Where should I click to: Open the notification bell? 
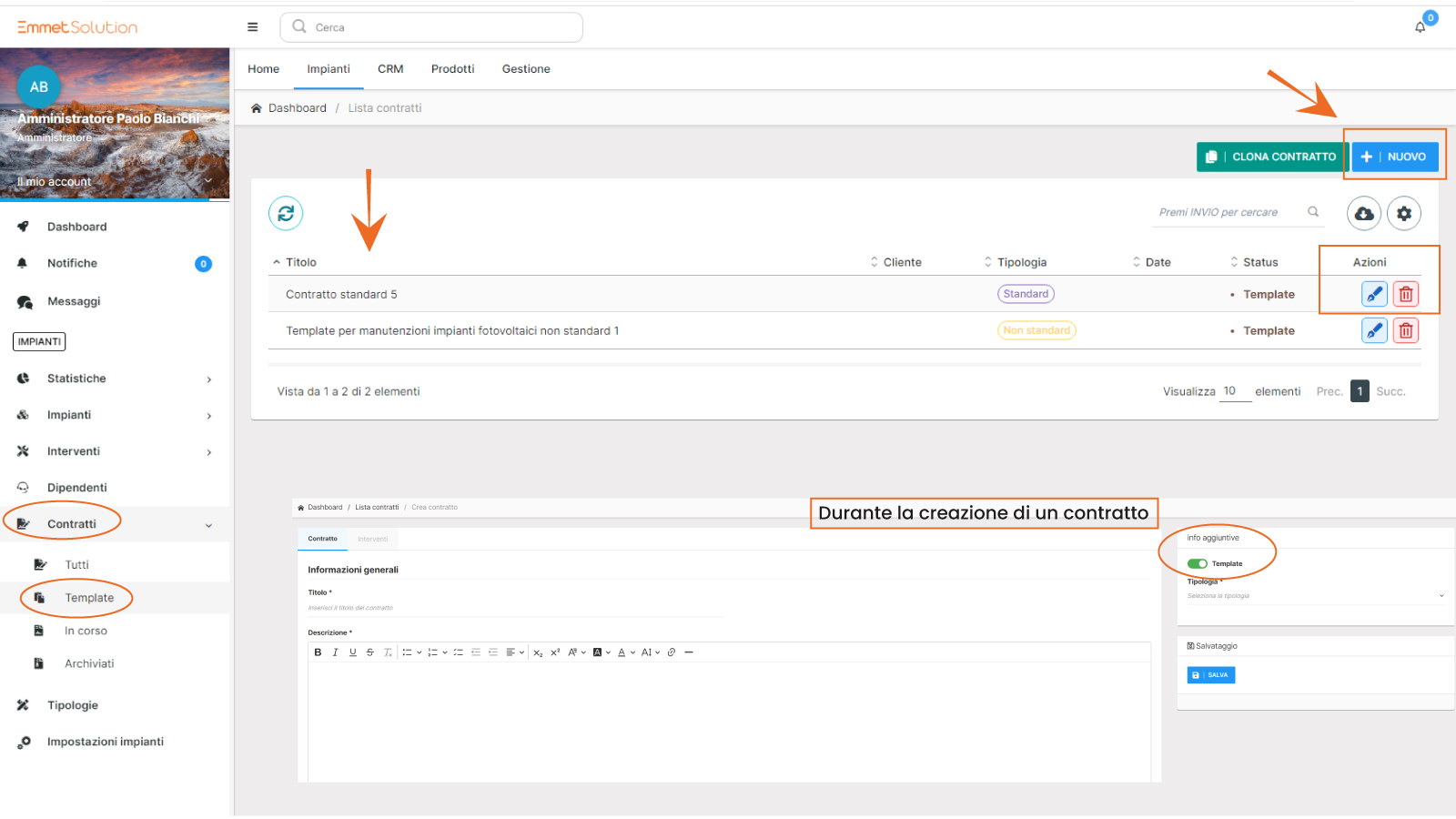tap(1420, 27)
